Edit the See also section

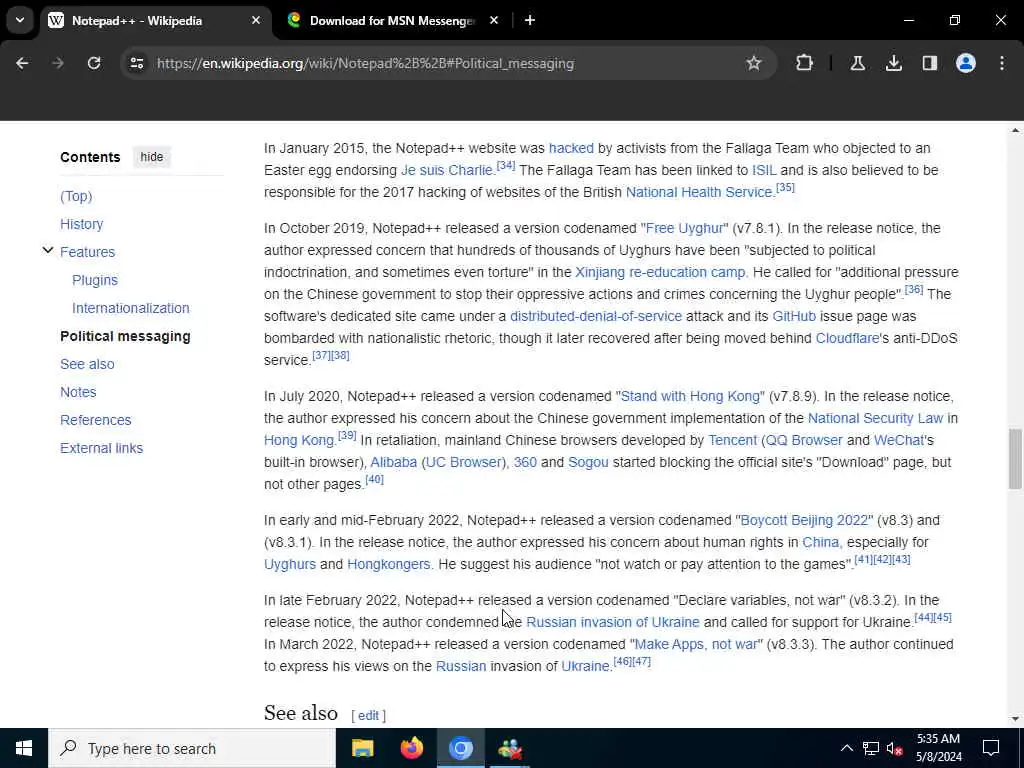(x=368, y=715)
